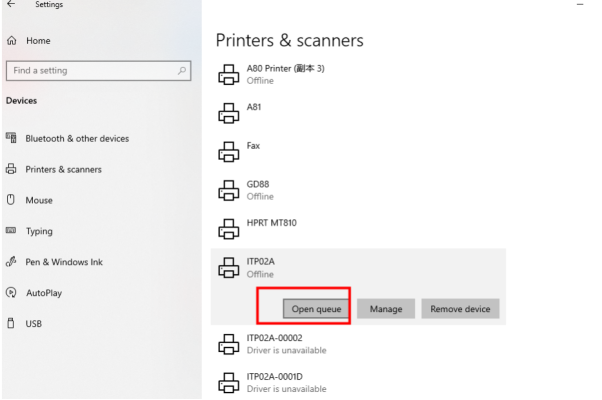This screenshot has height=400, width=602.
Task: Click the Fax printer icon
Action: (228, 152)
